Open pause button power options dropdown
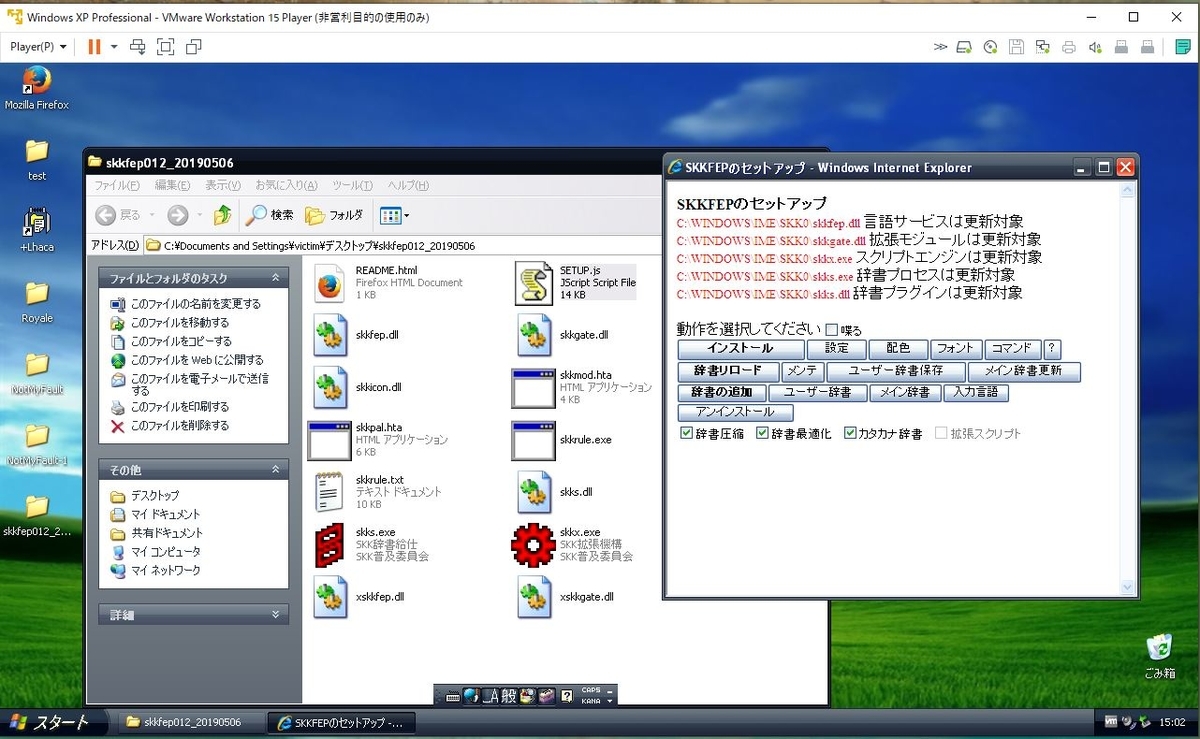 114,46
